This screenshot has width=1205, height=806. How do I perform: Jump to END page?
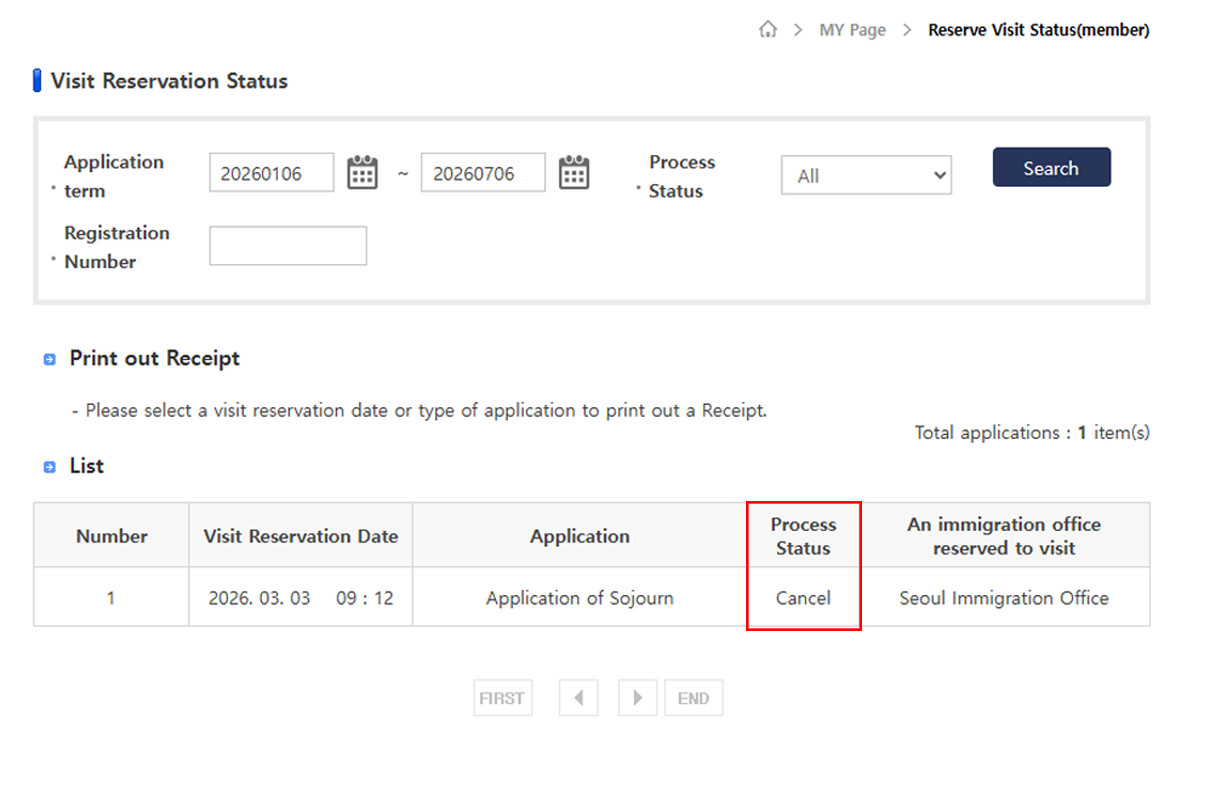[x=693, y=698]
